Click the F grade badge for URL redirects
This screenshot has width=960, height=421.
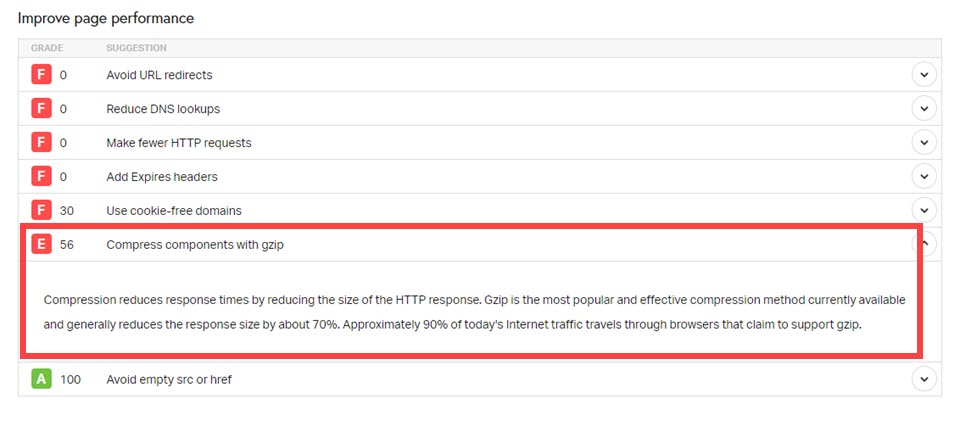tap(41, 75)
